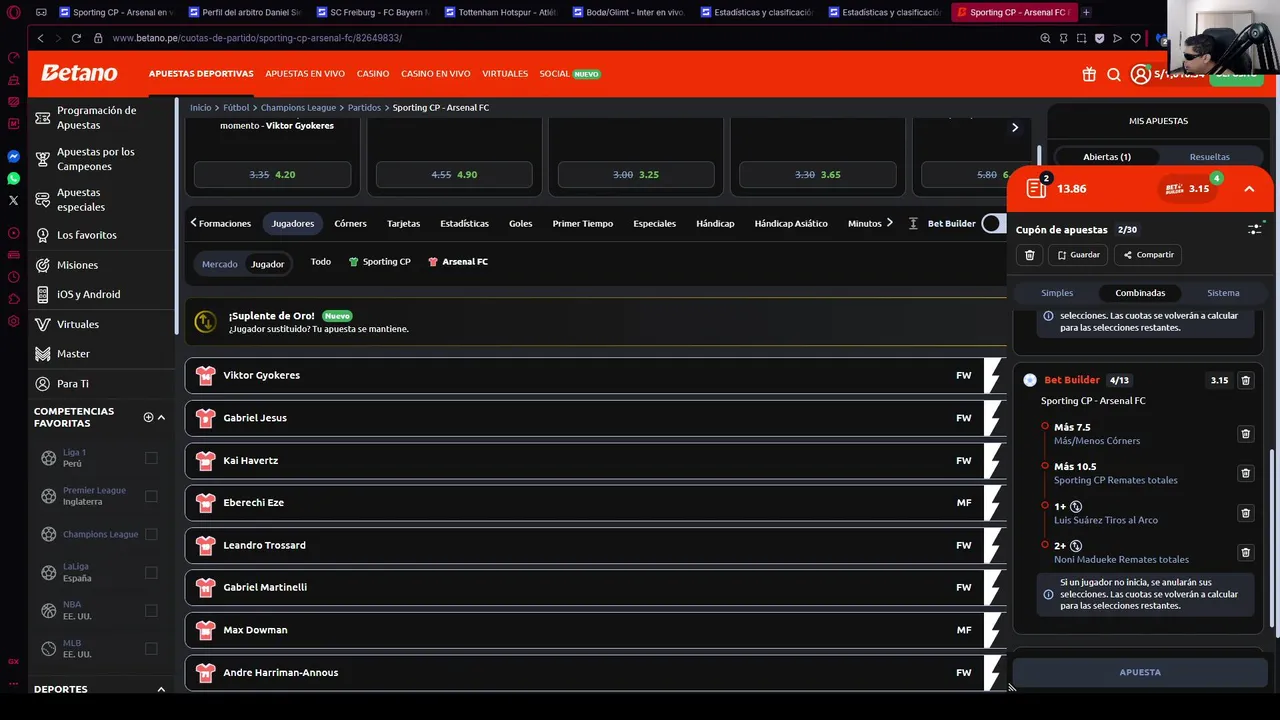1280x720 pixels.
Task: Check the Premier League Inglaterra checkbox
Action: tap(151, 496)
